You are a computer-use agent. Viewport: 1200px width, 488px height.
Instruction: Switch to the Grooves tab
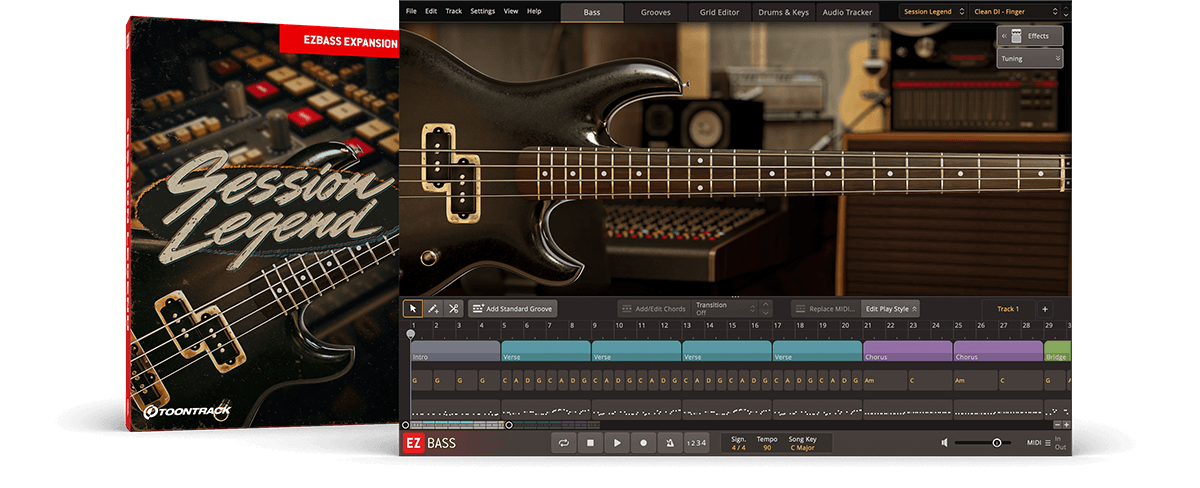pos(656,12)
